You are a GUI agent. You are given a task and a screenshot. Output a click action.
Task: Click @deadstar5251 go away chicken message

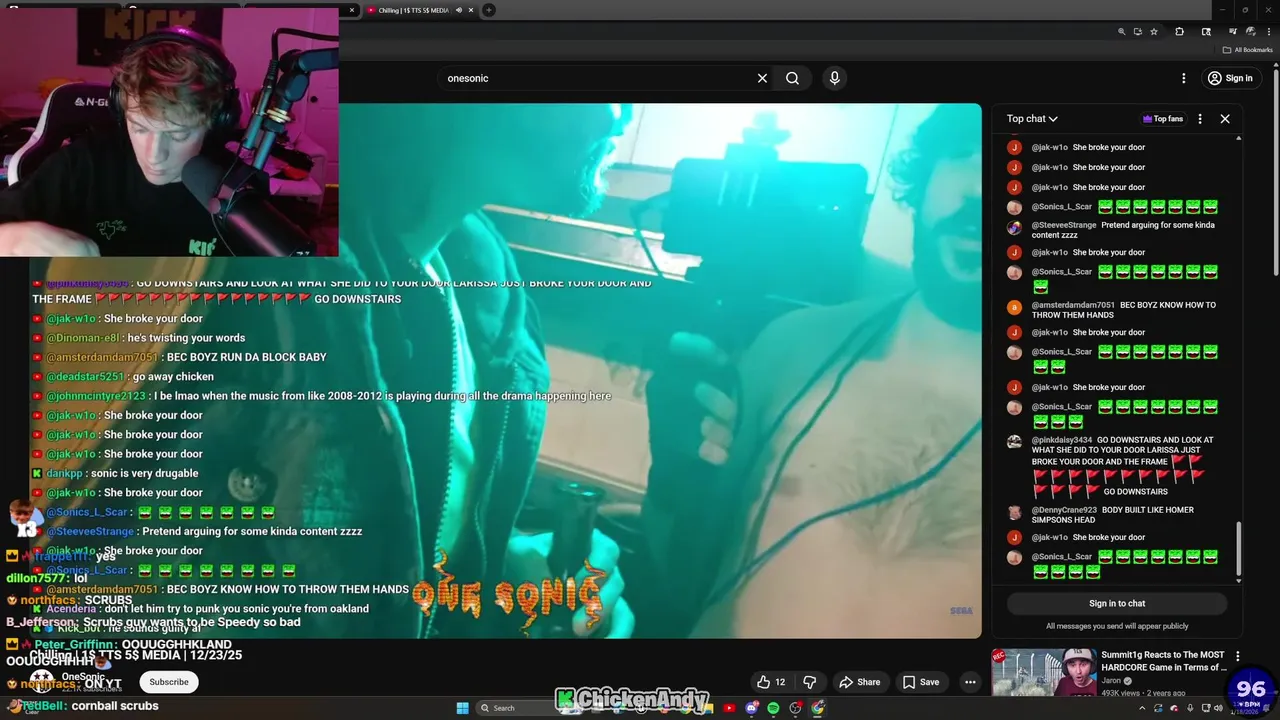point(123,377)
